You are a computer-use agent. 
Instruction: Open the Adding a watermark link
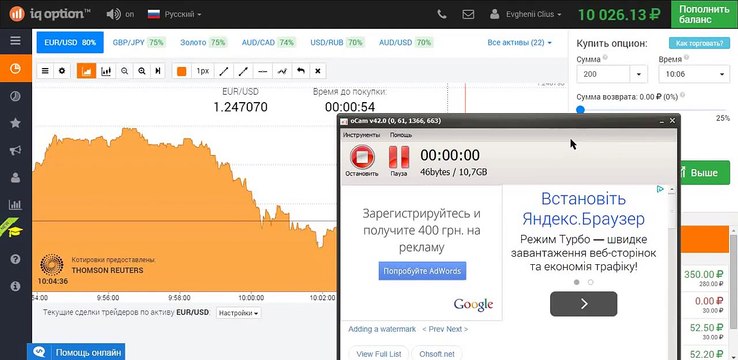pos(382,329)
